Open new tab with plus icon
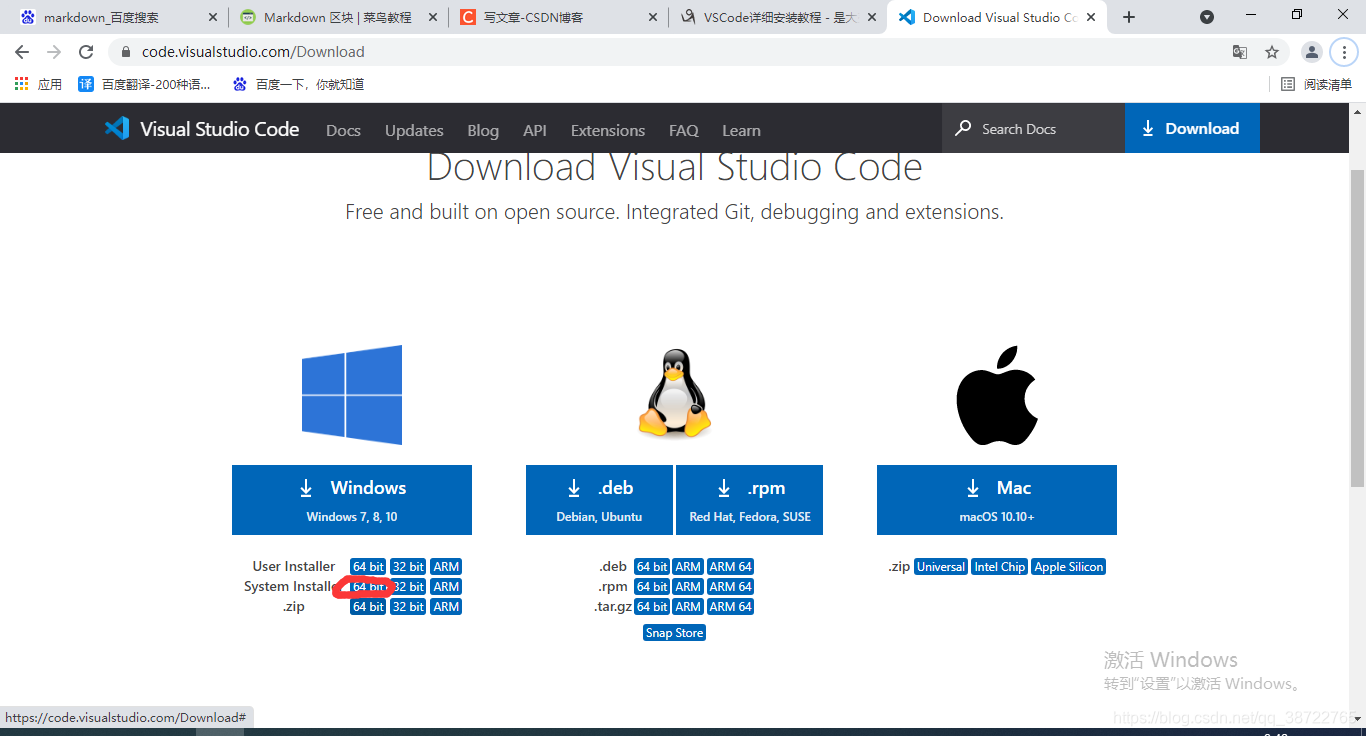Viewport: 1366px width, 736px height. 1129,17
